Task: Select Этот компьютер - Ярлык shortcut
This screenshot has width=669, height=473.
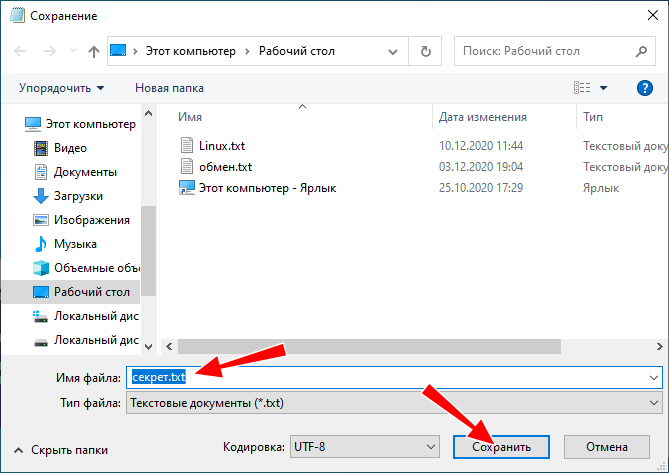Action: pos(267,187)
